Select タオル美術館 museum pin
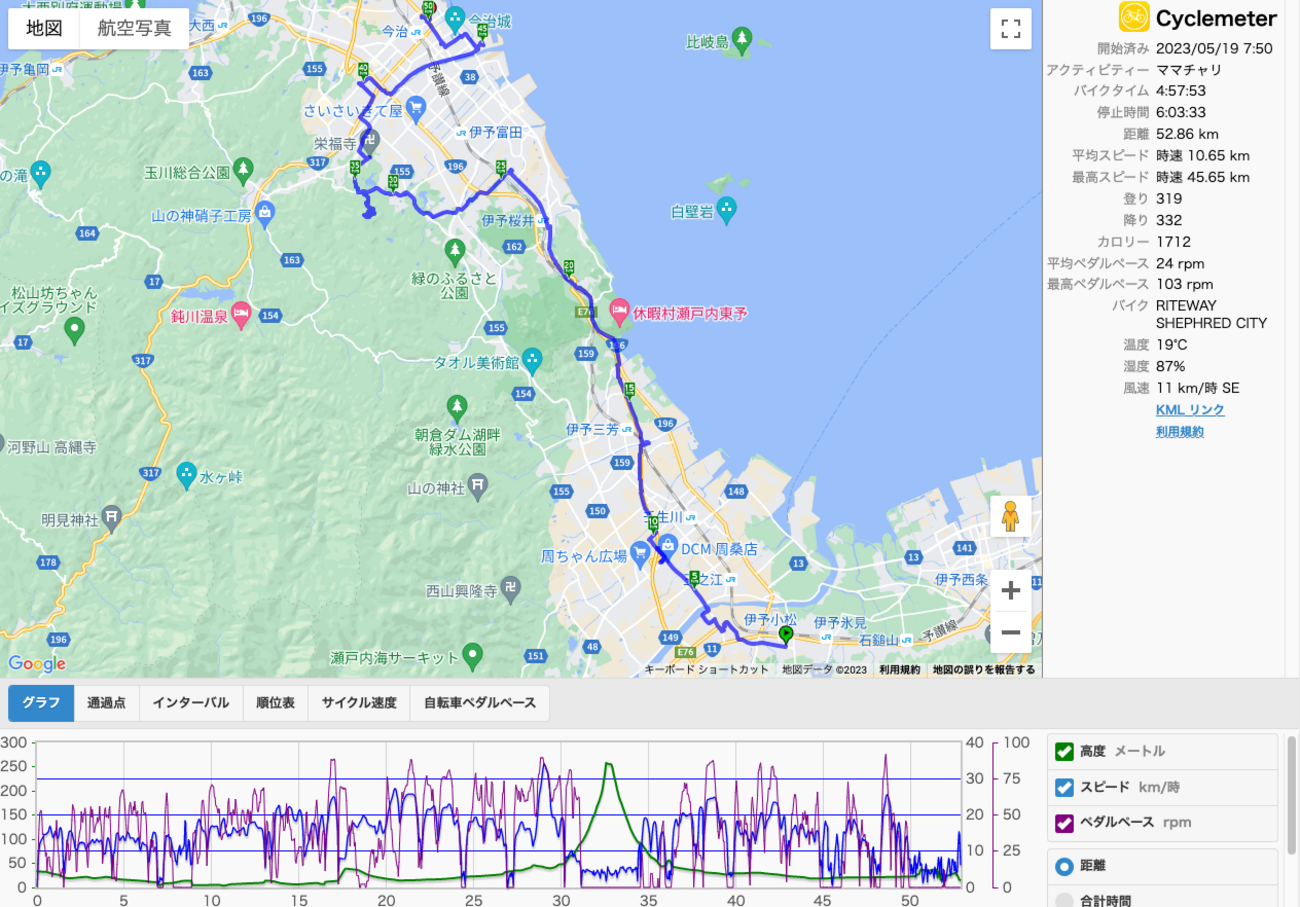 532,358
